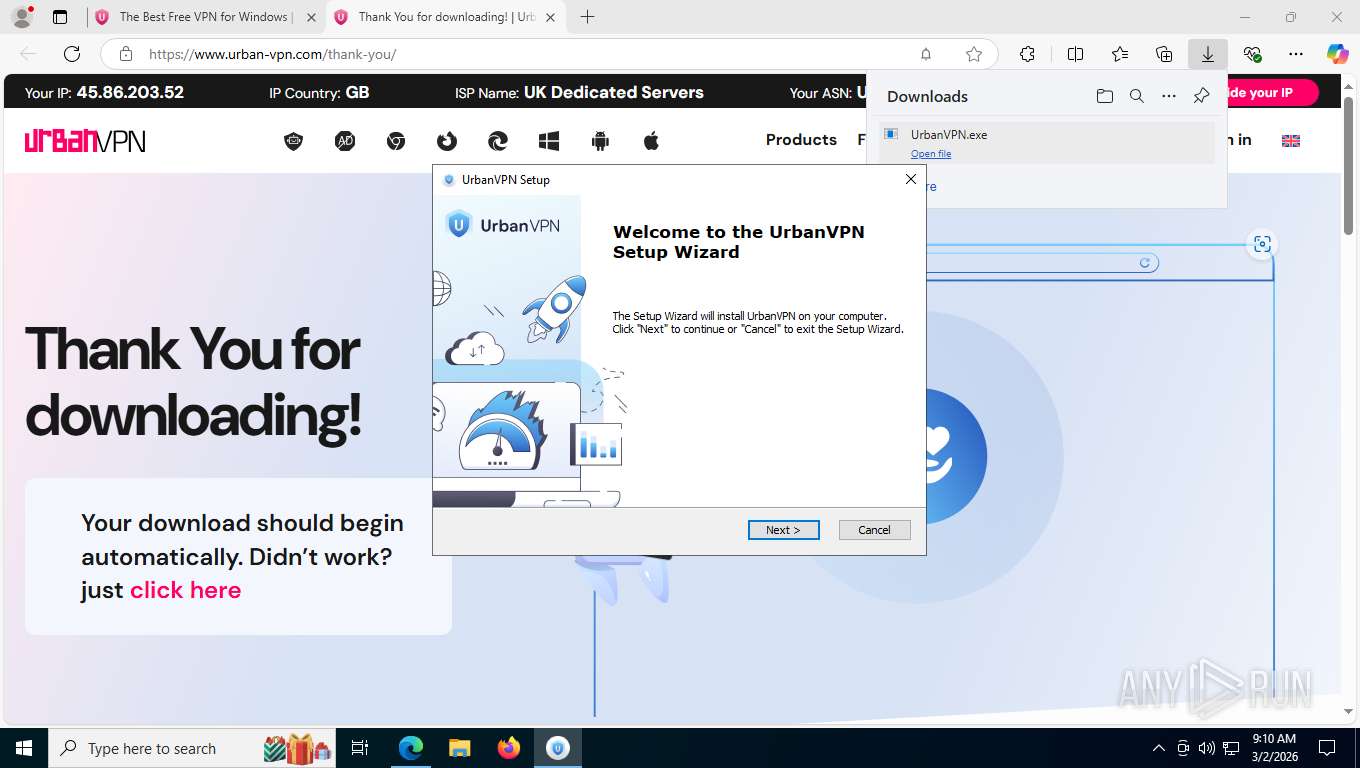
Task: Open the Windows download icon
Action: click(x=549, y=141)
